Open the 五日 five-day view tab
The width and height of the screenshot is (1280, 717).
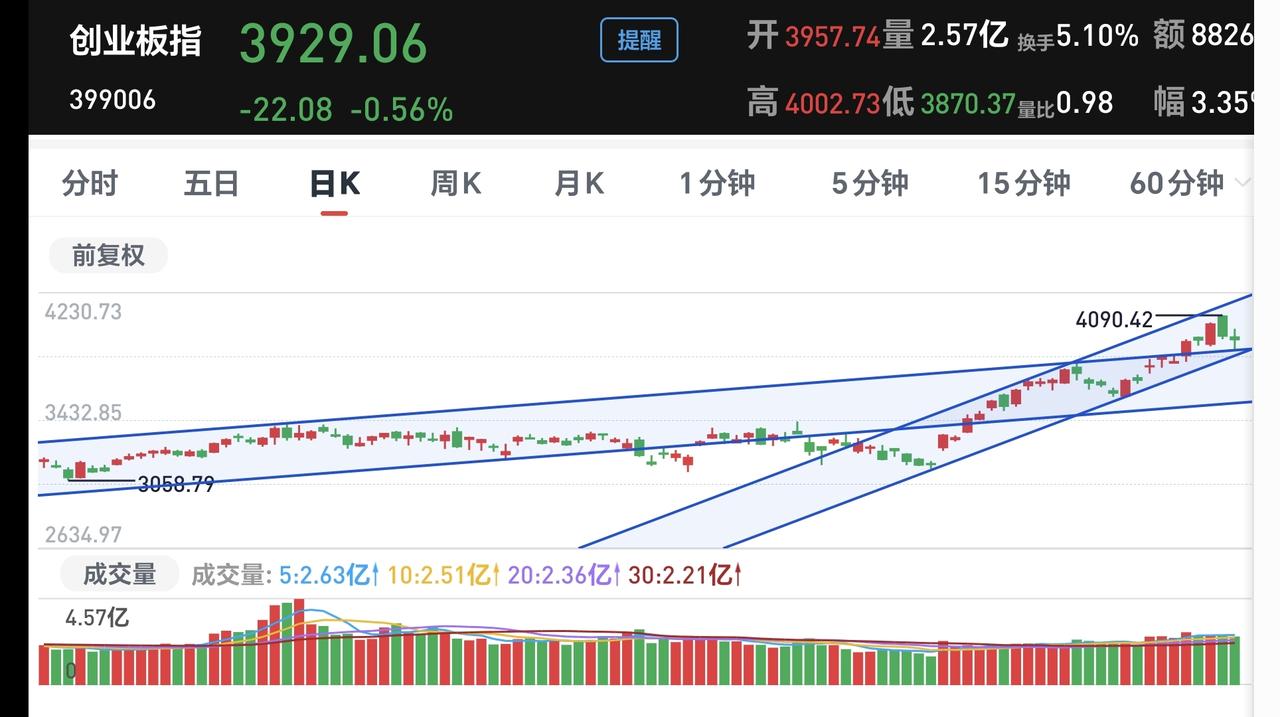(x=211, y=183)
